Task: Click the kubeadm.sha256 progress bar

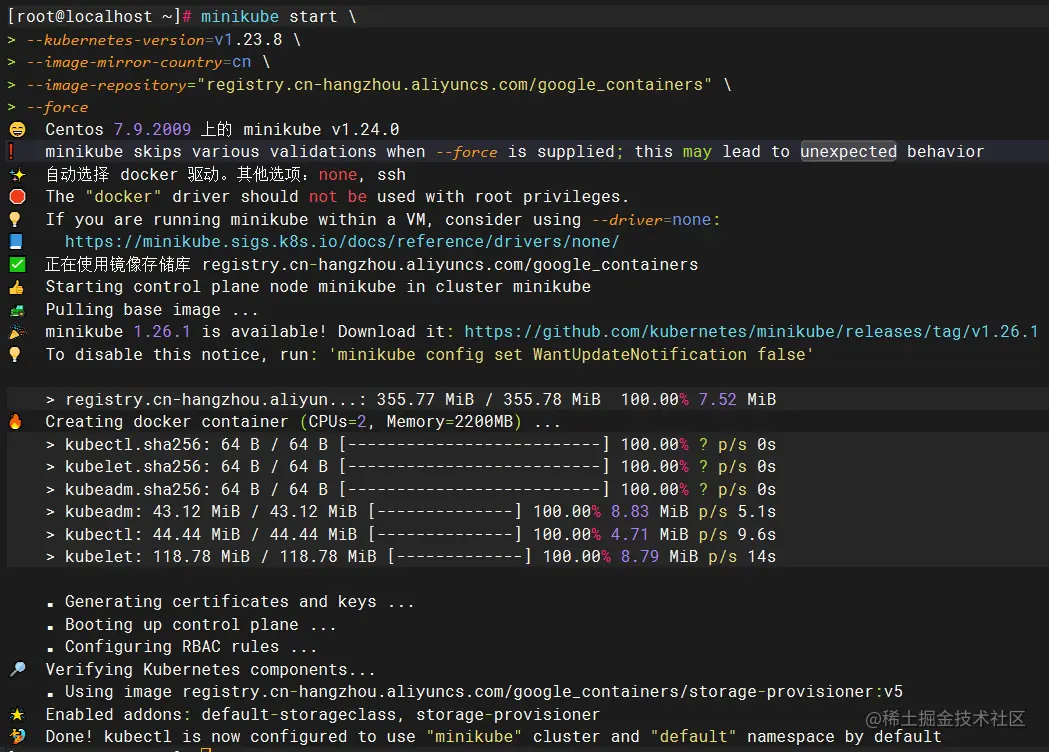Action: [x=474, y=489]
